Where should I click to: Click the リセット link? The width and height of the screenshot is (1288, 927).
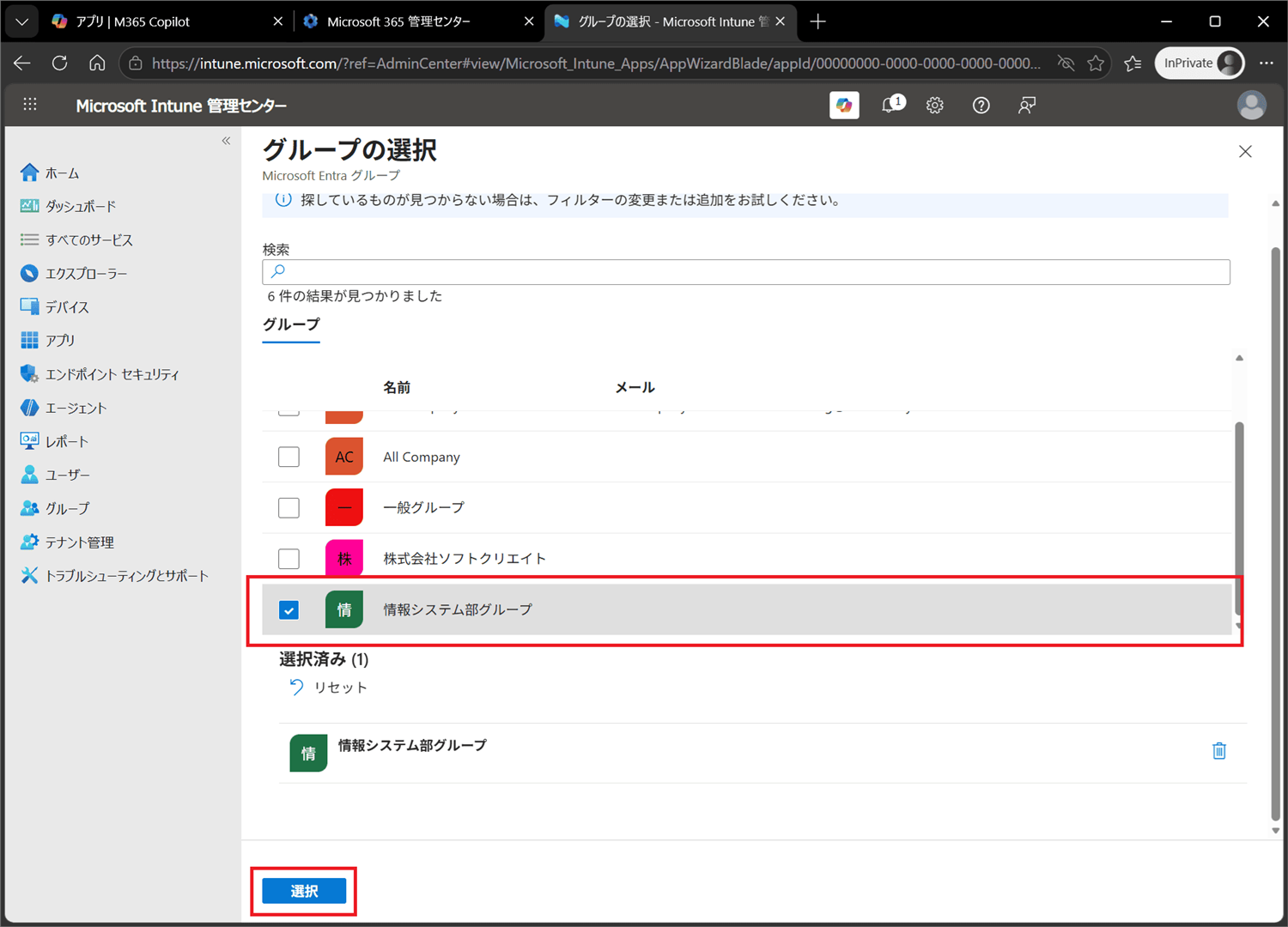341,688
